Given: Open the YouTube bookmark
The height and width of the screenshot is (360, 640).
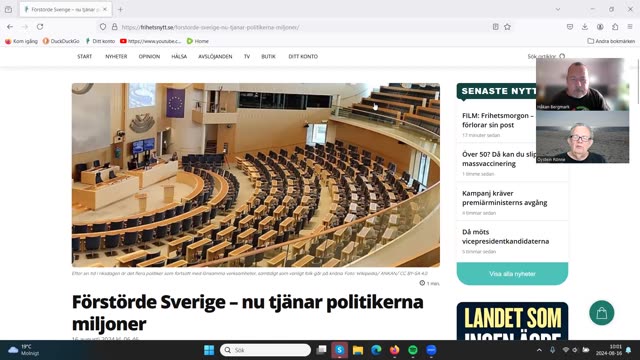Looking at the screenshot, I should pos(151,41).
